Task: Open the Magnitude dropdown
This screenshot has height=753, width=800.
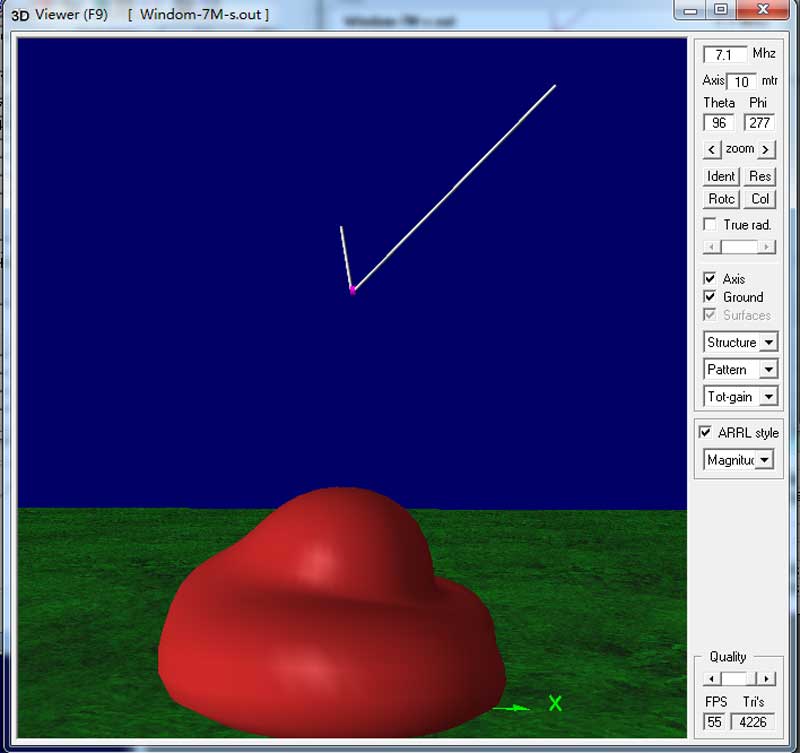Action: click(738, 460)
